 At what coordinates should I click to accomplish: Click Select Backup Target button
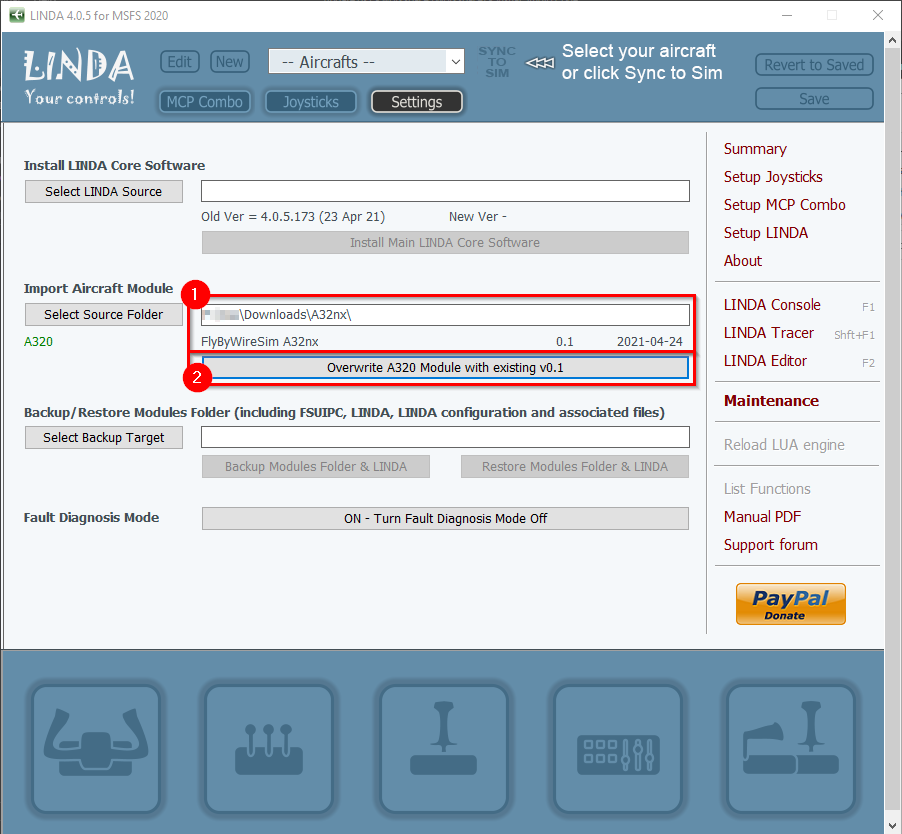pyautogui.click(x=104, y=438)
